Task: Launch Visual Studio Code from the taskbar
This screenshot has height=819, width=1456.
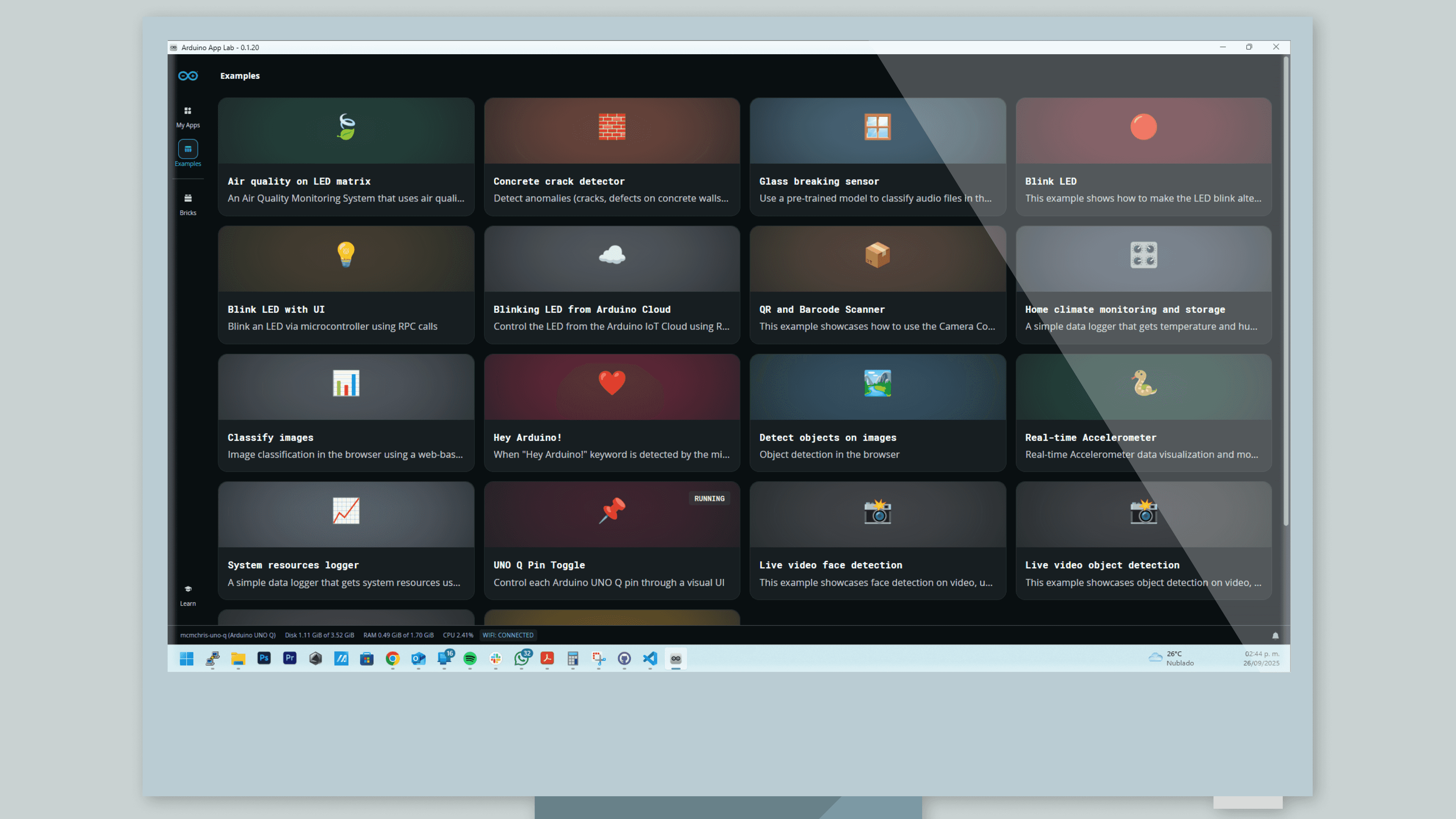Action: (x=650, y=659)
